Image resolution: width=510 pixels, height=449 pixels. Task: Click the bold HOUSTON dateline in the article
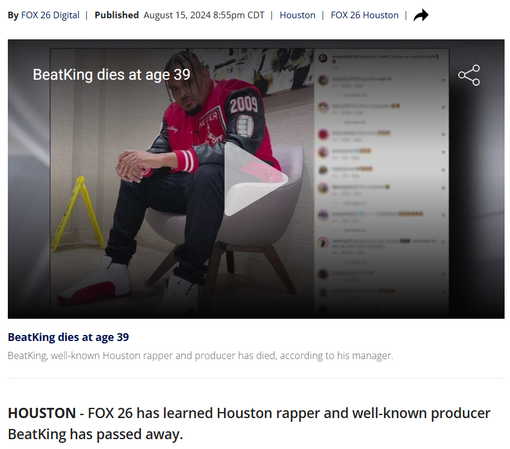click(42, 413)
